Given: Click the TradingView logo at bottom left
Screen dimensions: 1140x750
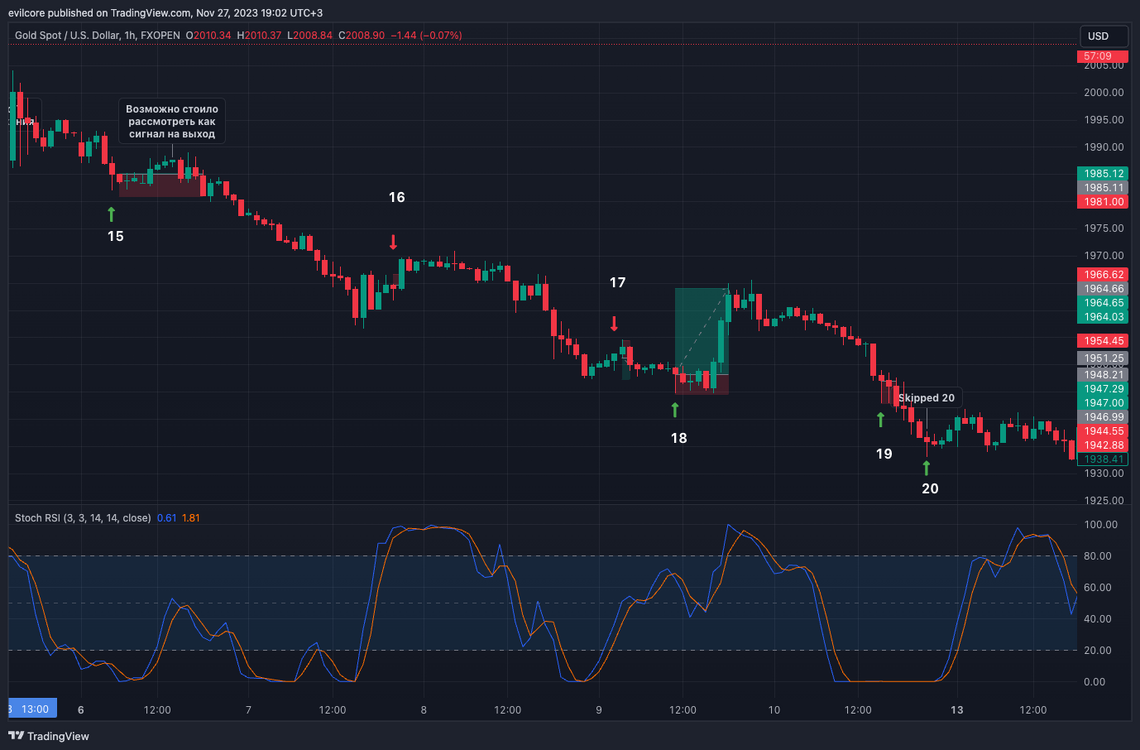Looking at the screenshot, I should 49,736.
